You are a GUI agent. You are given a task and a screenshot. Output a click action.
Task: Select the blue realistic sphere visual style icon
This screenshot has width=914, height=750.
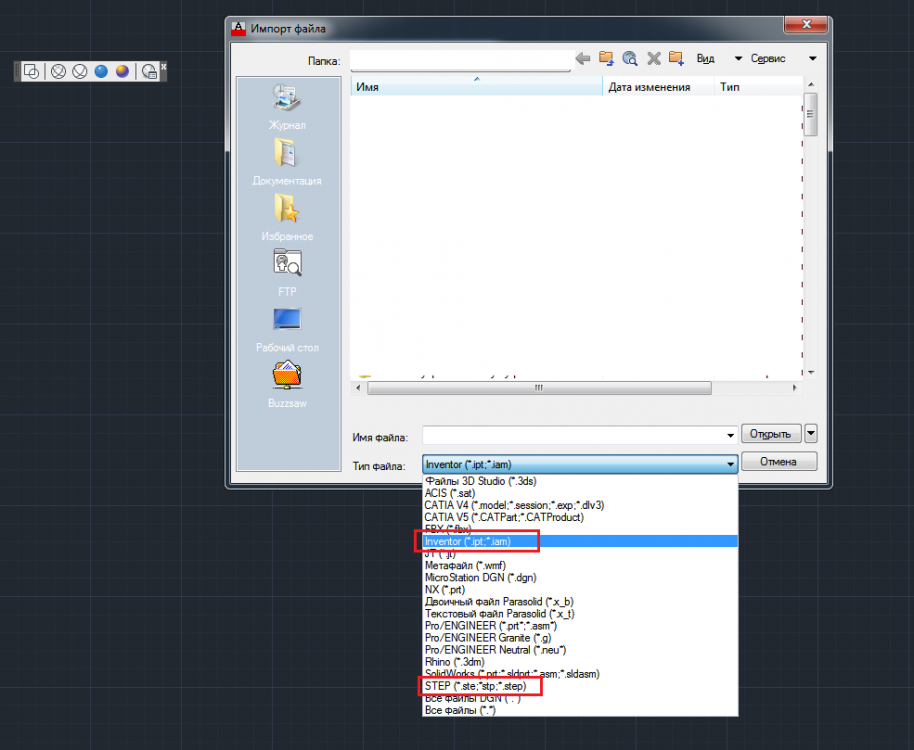click(x=101, y=71)
